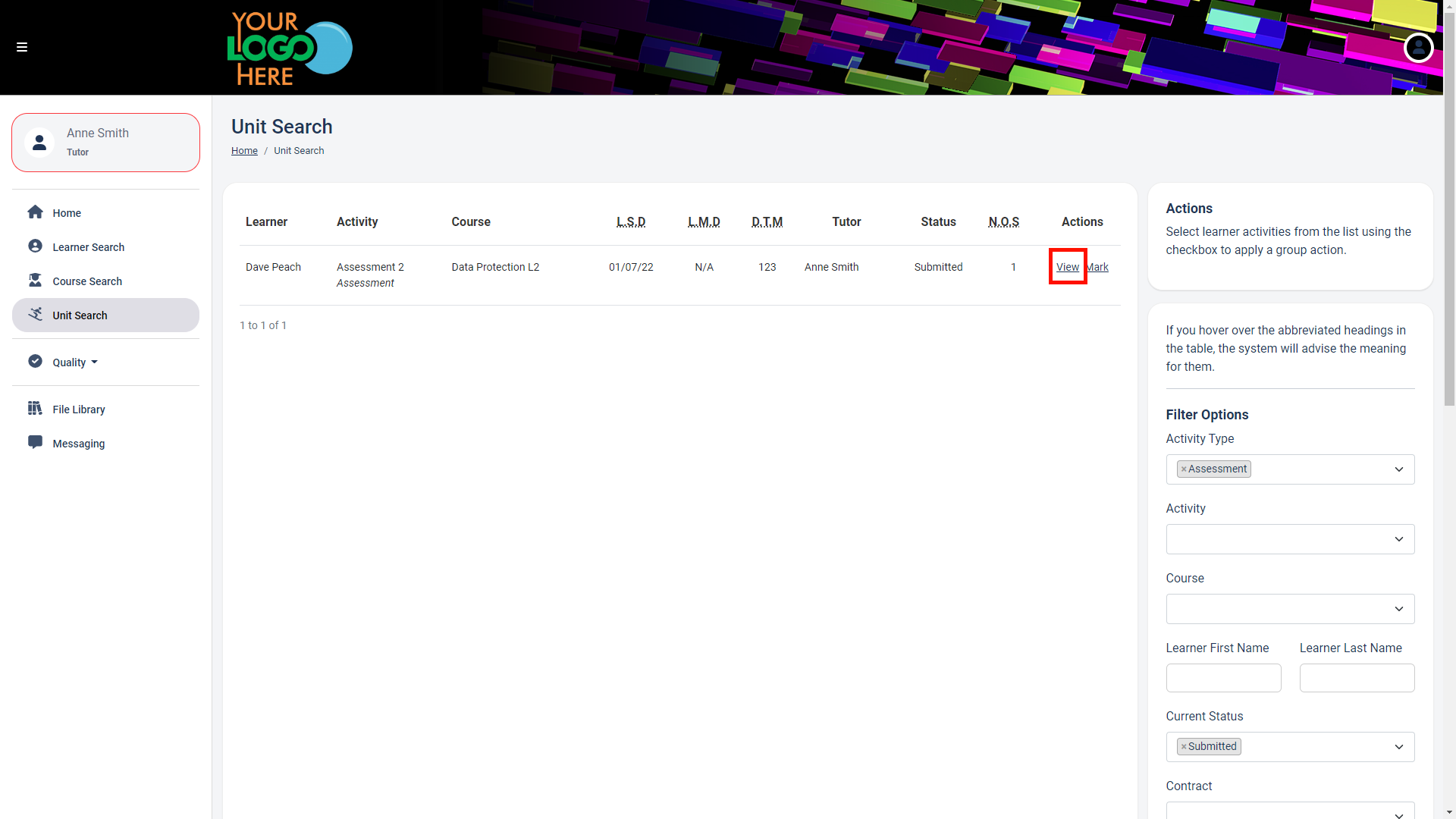Image resolution: width=1456 pixels, height=819 pixels.
Task: Open Learner Search menu item
Action: pyautogui.click(x=105, y=247)
